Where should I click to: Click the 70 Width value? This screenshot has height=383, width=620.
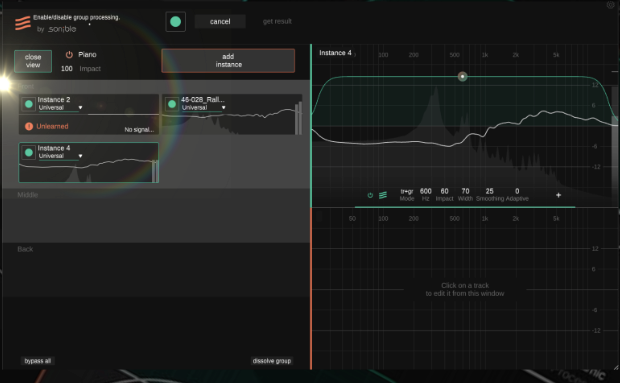point(465,191)
